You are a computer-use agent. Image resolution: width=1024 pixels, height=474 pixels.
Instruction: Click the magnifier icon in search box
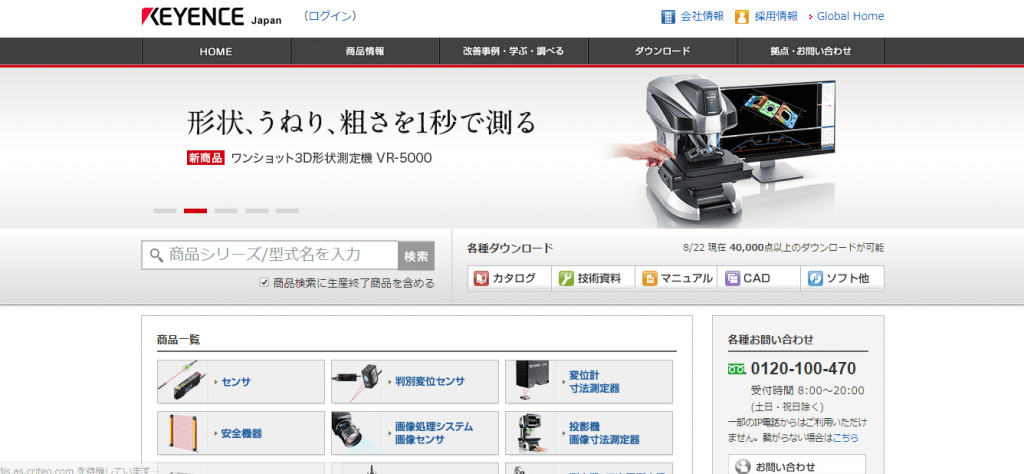156,255
